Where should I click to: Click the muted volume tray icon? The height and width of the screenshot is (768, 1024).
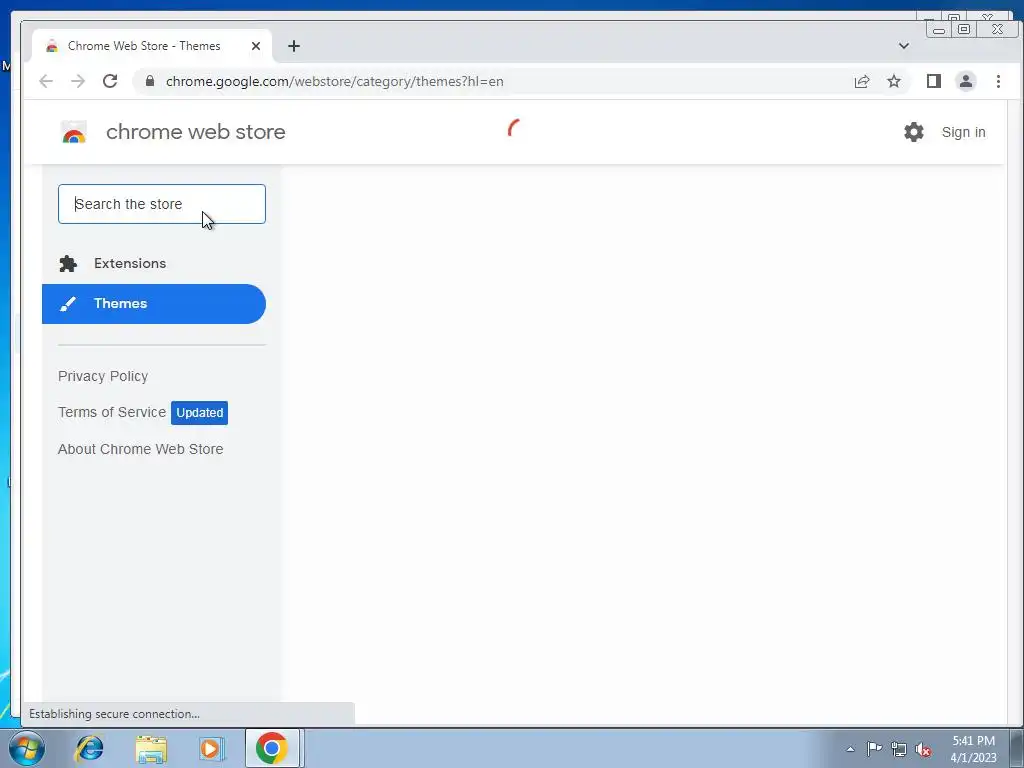(923, 749)
